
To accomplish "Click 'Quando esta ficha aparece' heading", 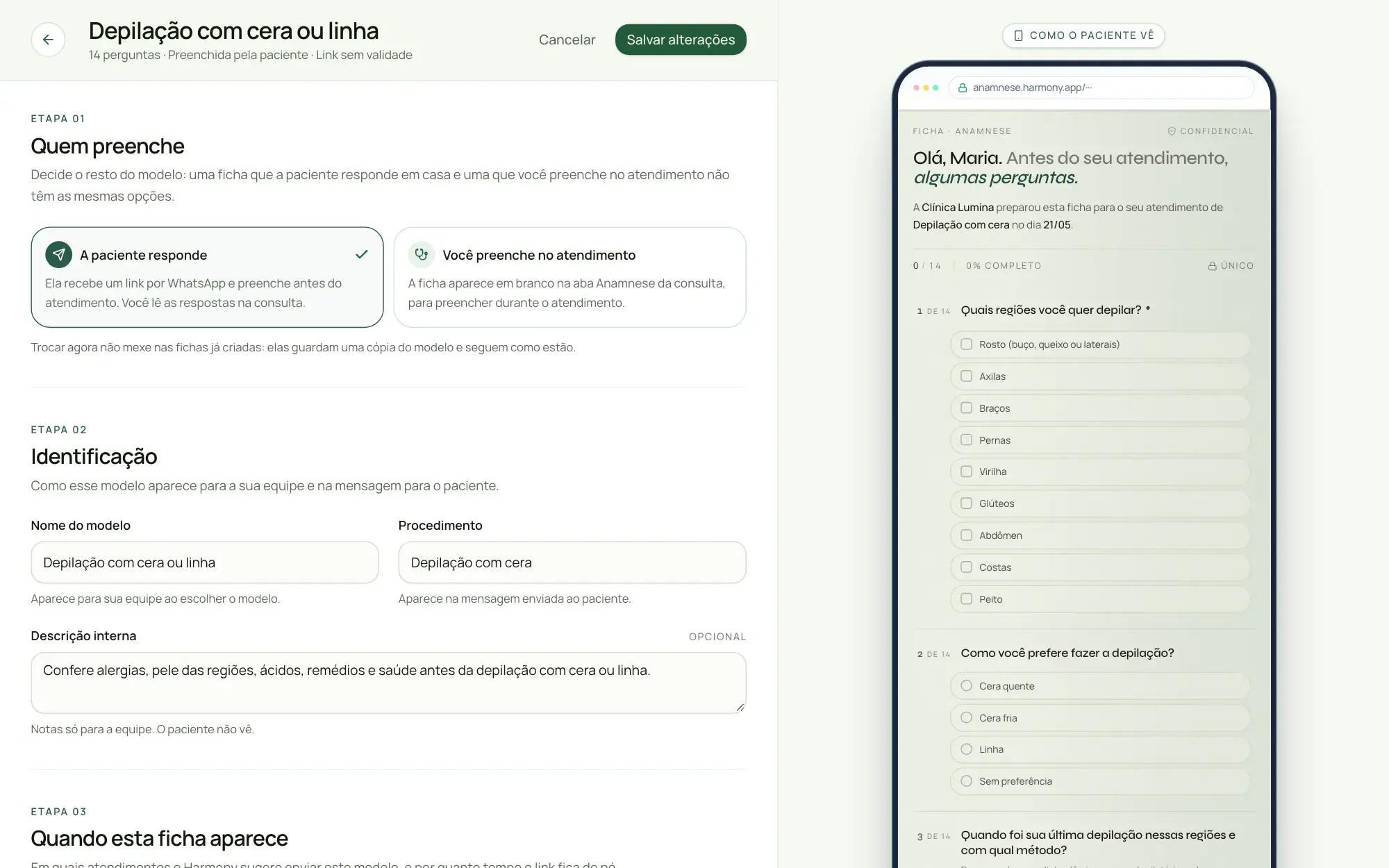I will (159, 839).
